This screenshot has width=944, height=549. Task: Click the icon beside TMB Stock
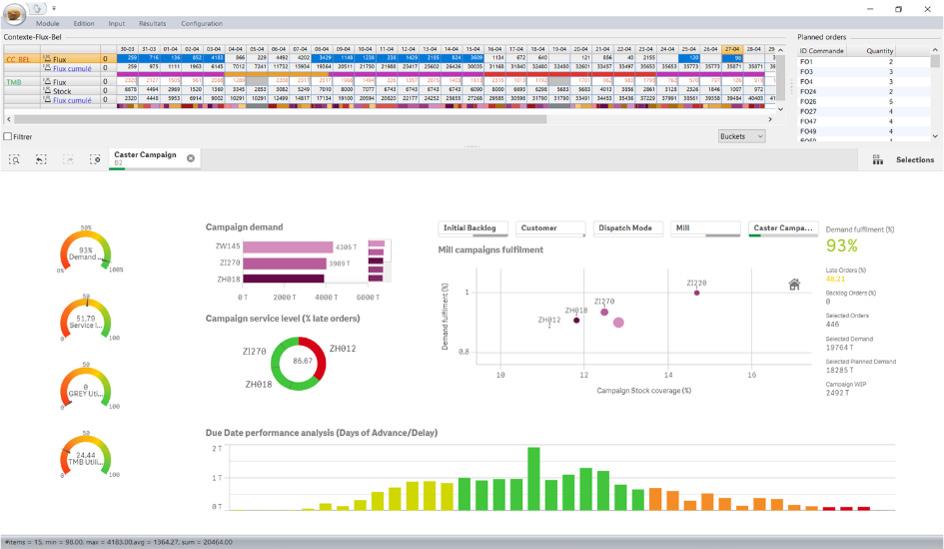pos(48,91)
